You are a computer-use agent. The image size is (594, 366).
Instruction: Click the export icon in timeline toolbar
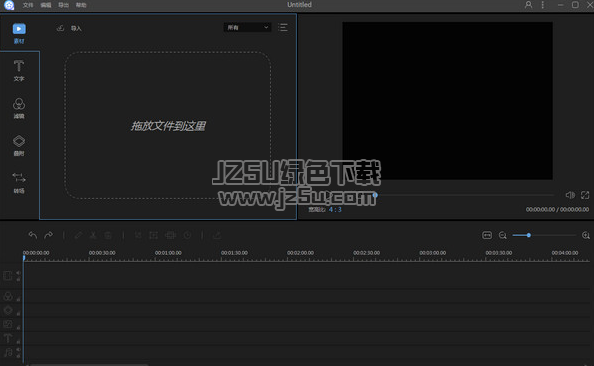217,235
